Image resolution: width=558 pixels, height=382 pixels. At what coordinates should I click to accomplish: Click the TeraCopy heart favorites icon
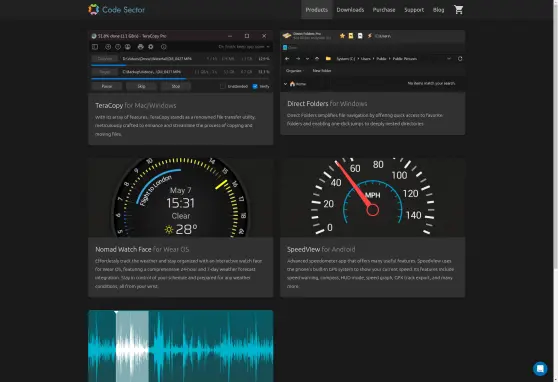click(x=118, y=47)
